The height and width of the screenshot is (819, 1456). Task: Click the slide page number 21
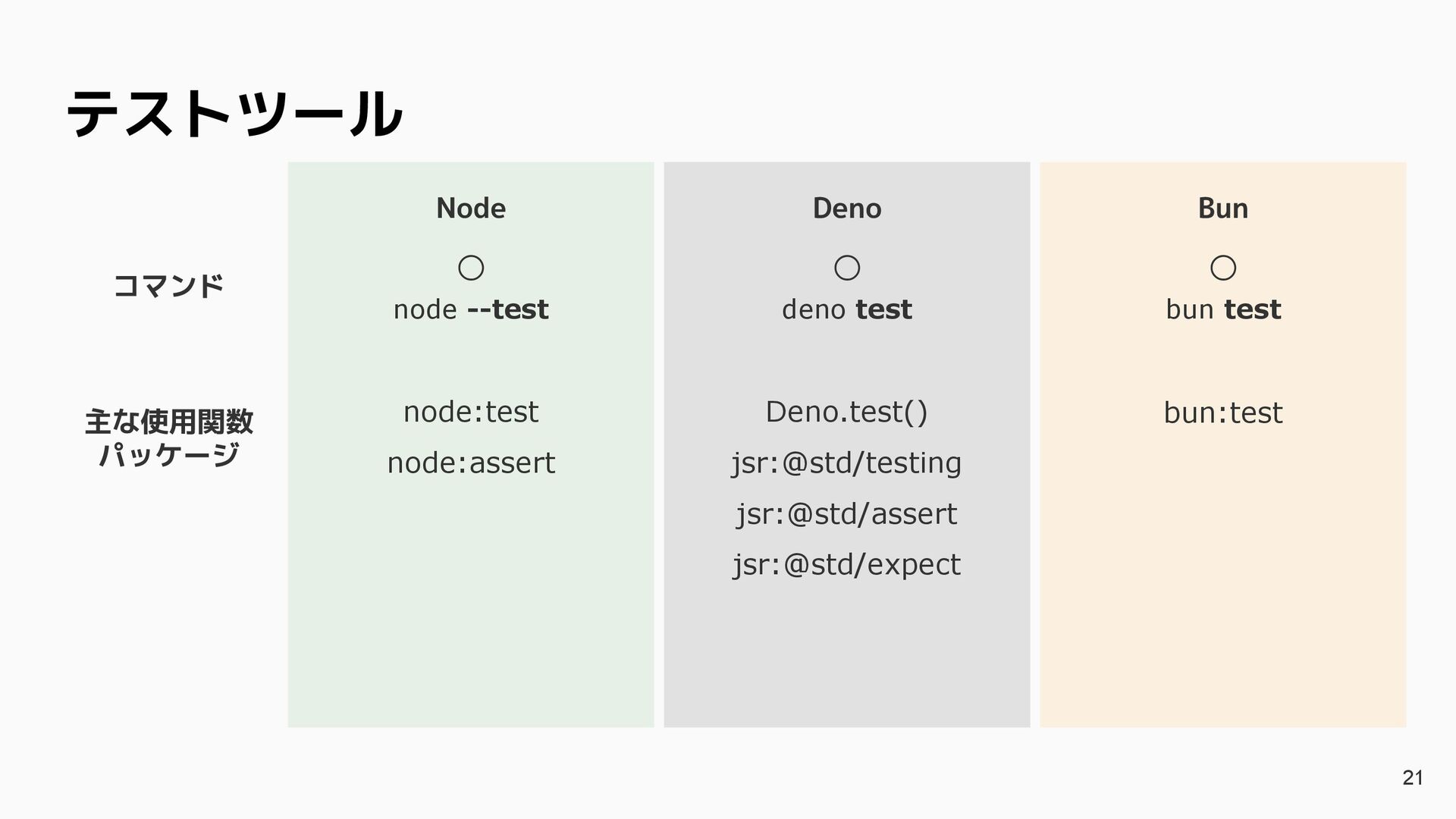point(1412,778)
